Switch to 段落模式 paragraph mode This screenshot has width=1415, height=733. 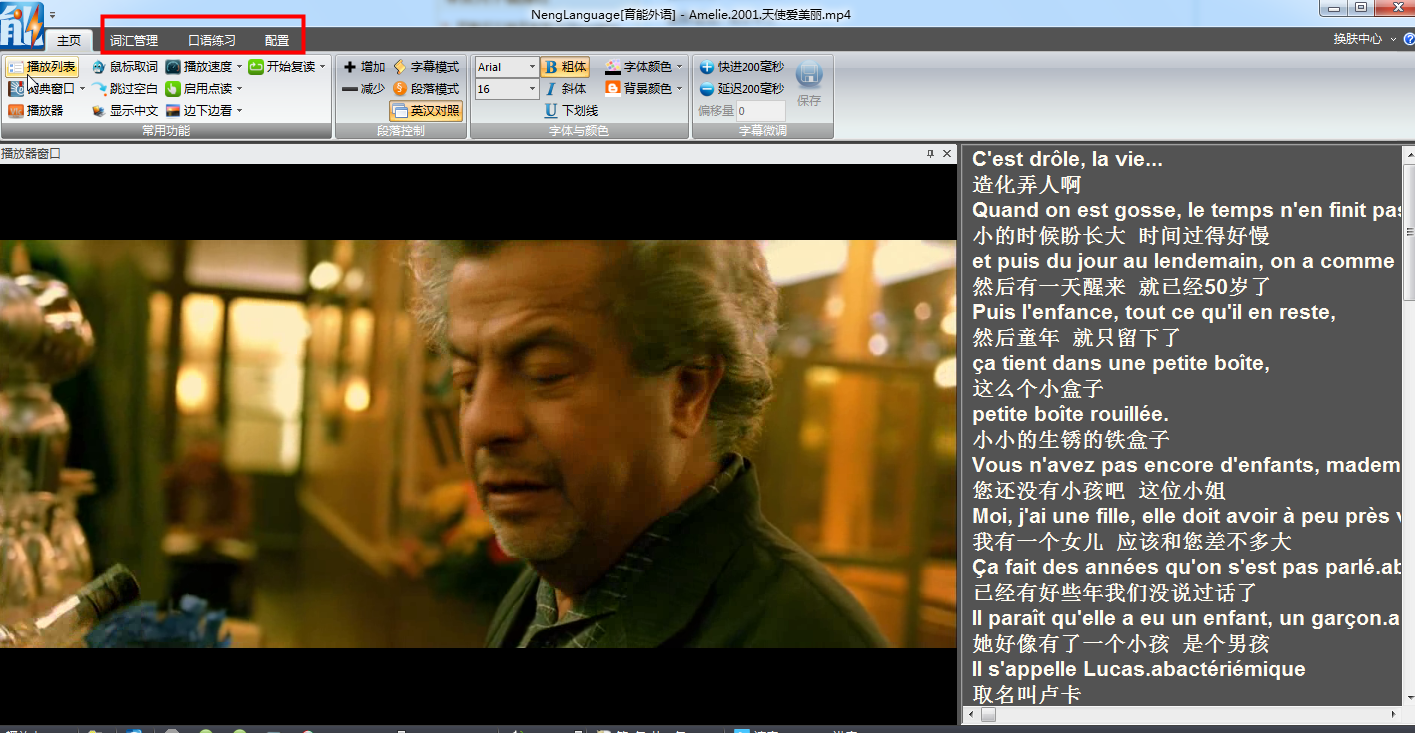point(426,89)
